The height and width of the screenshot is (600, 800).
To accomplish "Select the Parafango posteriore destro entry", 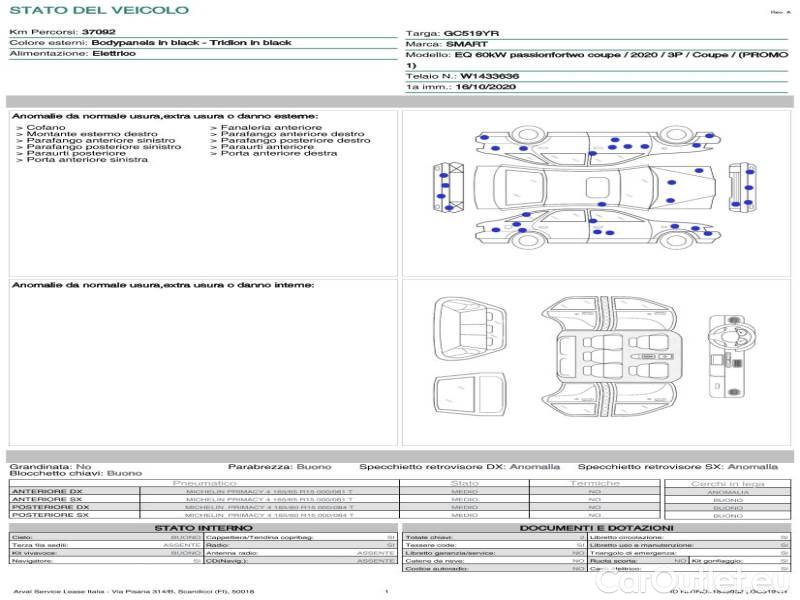I will tap(295, 140).
